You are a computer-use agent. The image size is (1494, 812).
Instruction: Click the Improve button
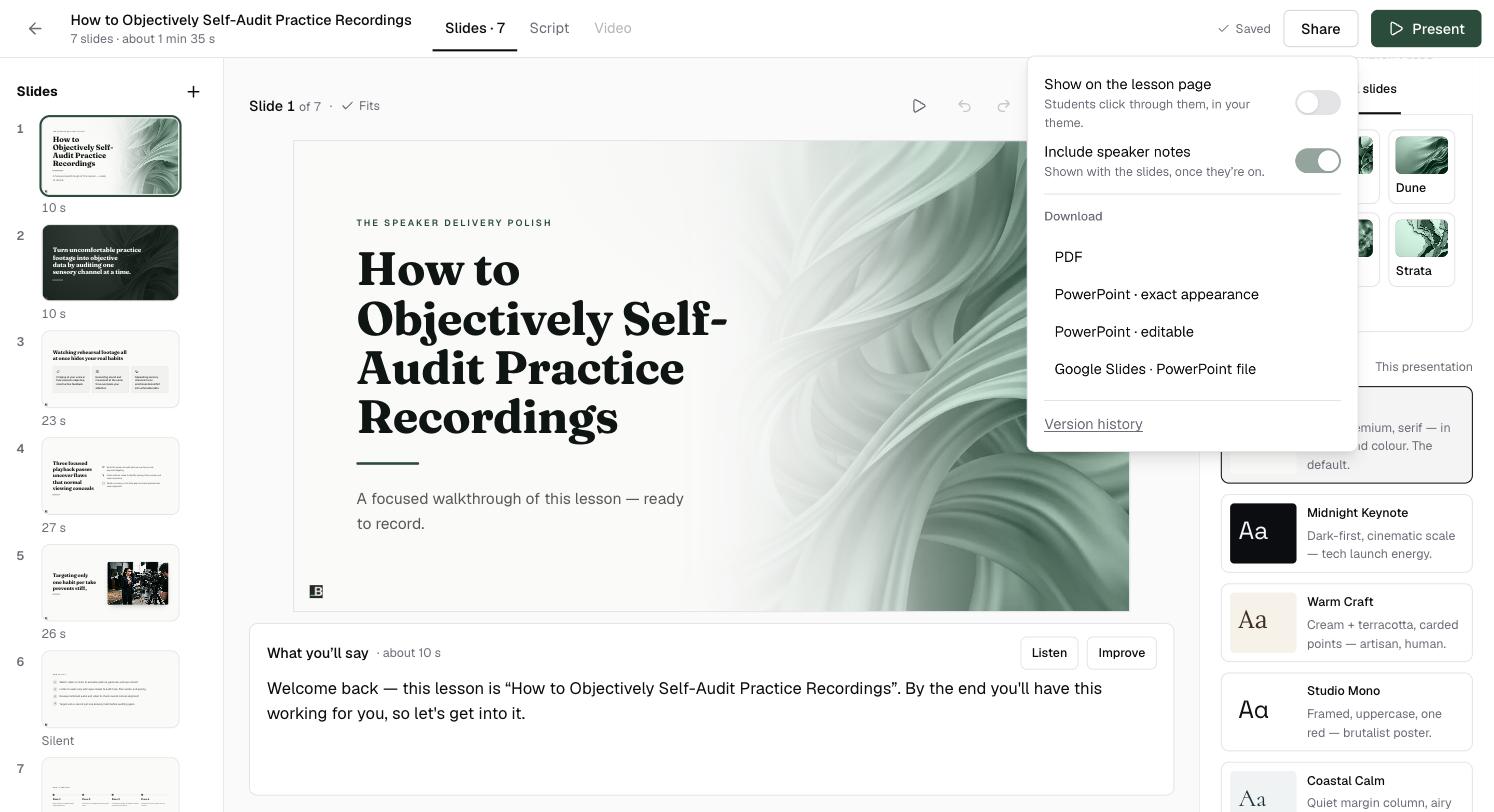[x=1121, y=653]
